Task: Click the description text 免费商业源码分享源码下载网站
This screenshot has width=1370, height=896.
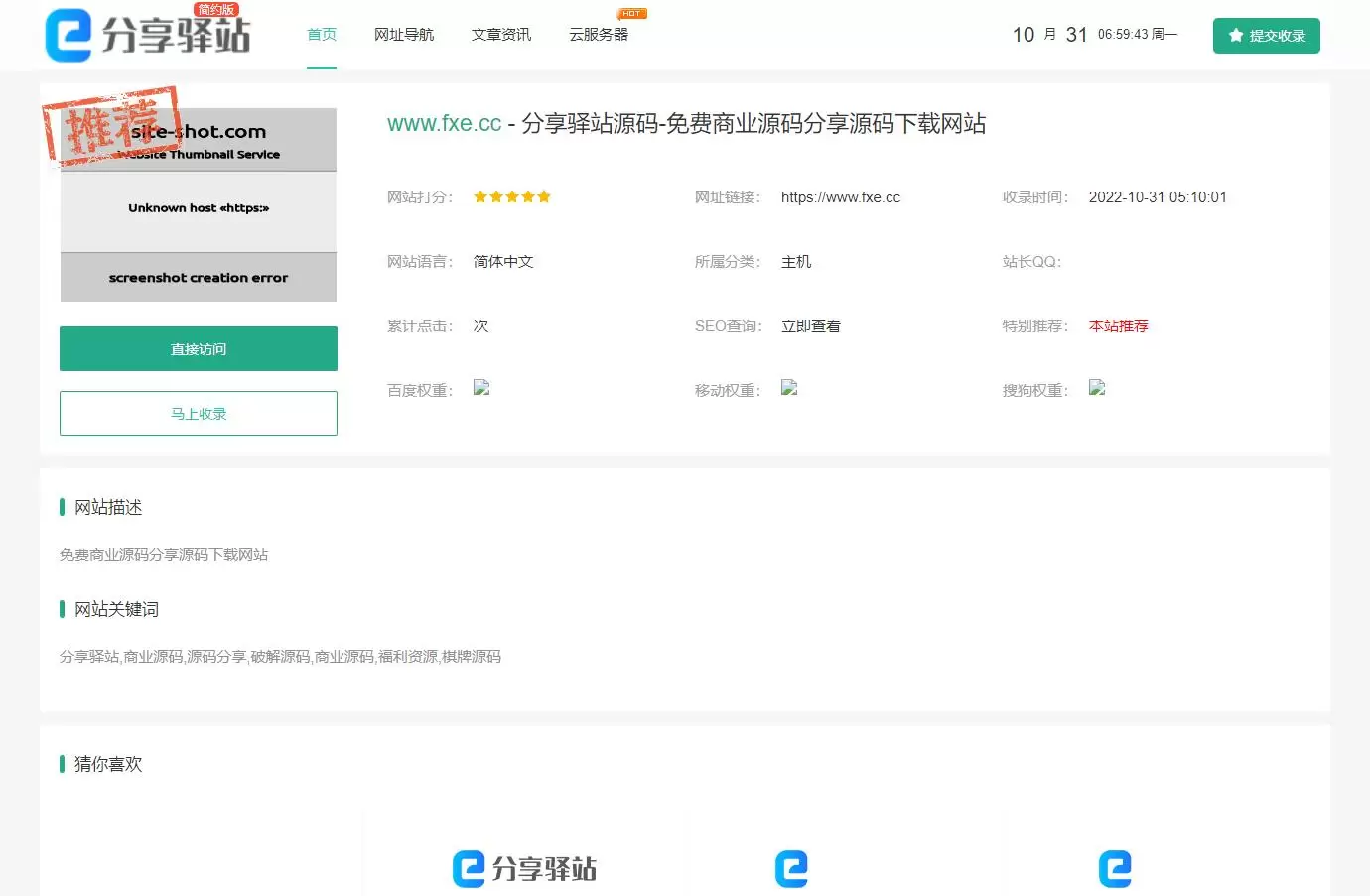Action: pyautogui.click(x=164, y=555)
